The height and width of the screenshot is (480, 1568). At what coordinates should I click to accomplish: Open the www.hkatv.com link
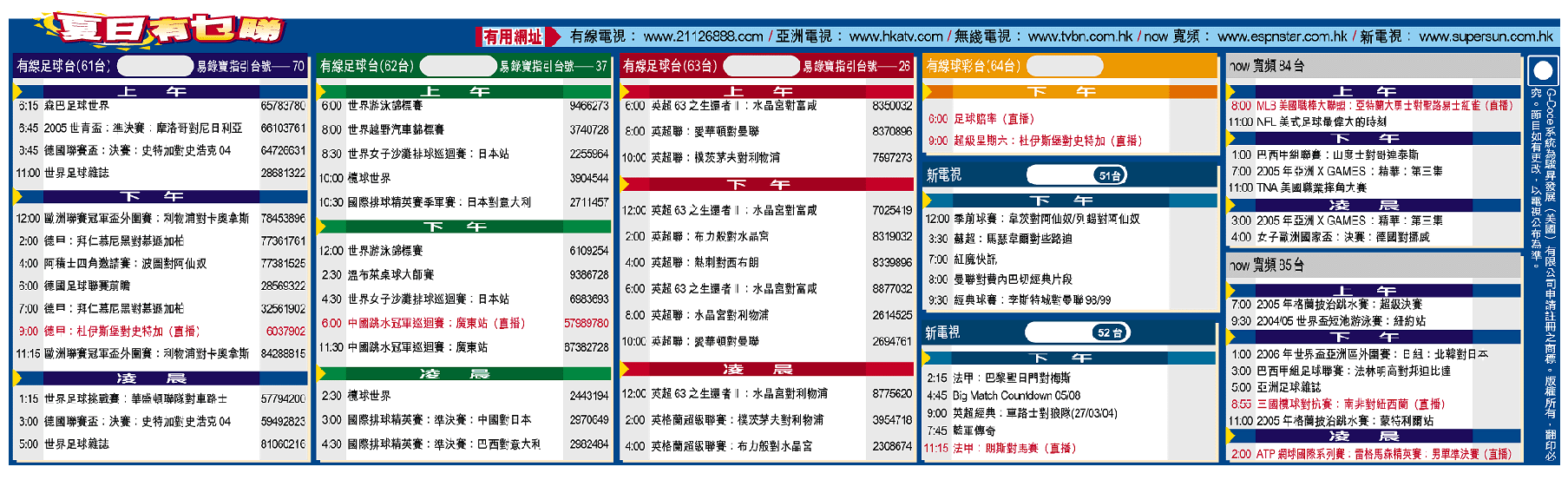coord(896,36)
